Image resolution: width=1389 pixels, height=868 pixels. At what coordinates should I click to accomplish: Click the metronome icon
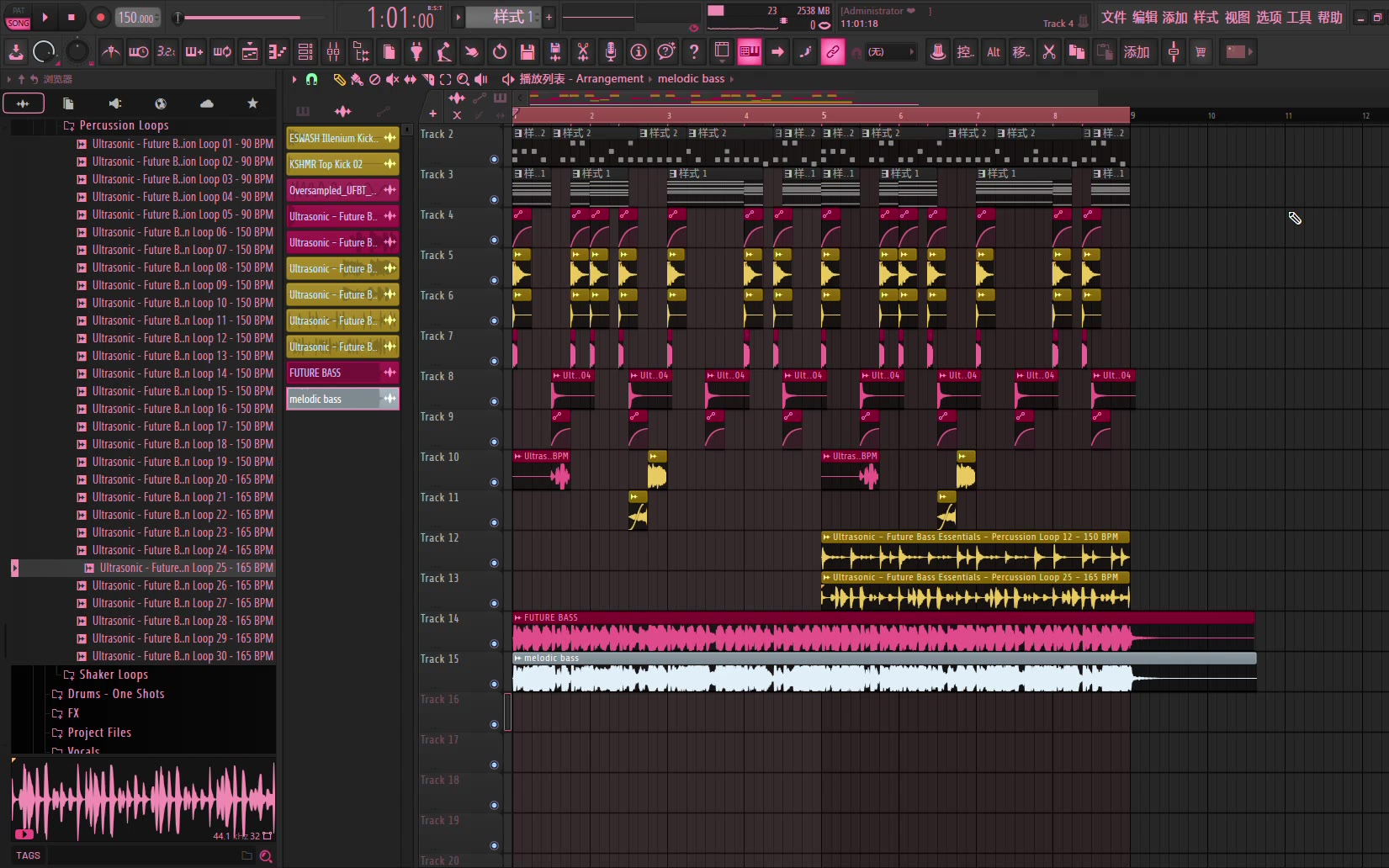coord(110,52)
